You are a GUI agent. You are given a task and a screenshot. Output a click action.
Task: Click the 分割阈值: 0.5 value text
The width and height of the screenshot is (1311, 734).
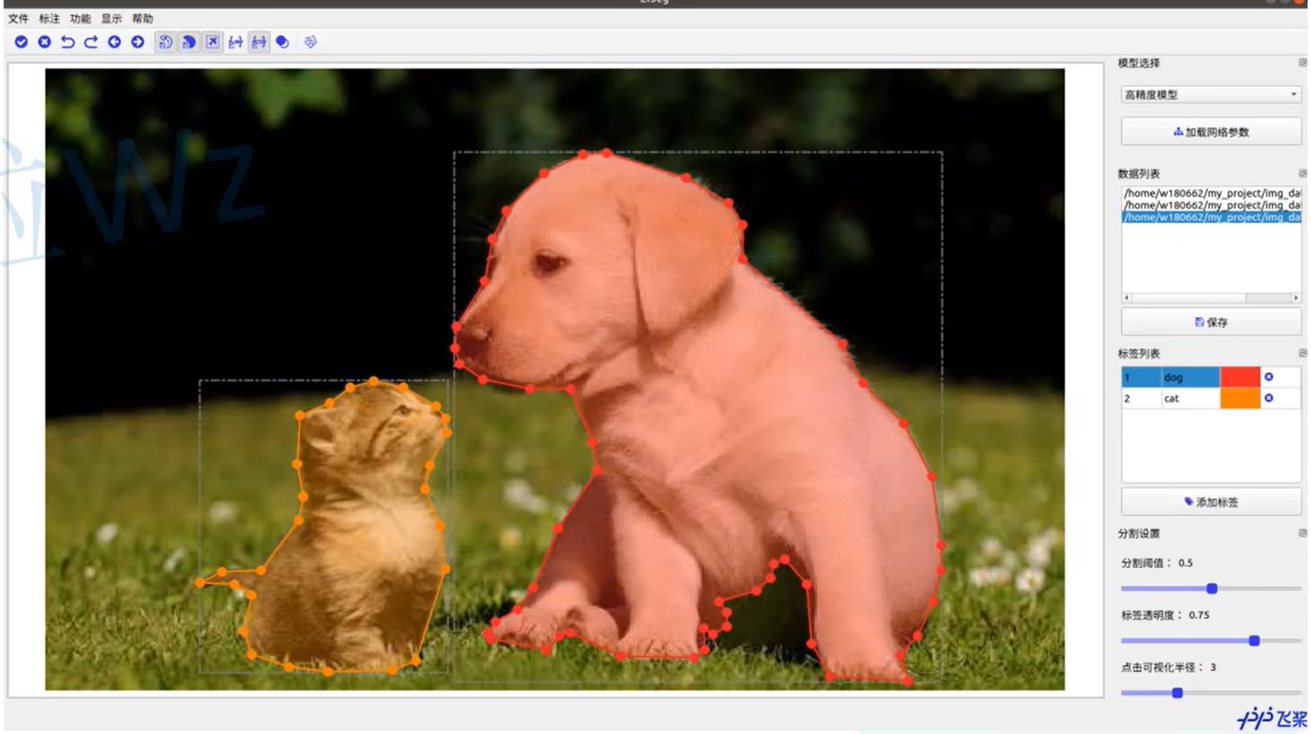point(1157,563)
